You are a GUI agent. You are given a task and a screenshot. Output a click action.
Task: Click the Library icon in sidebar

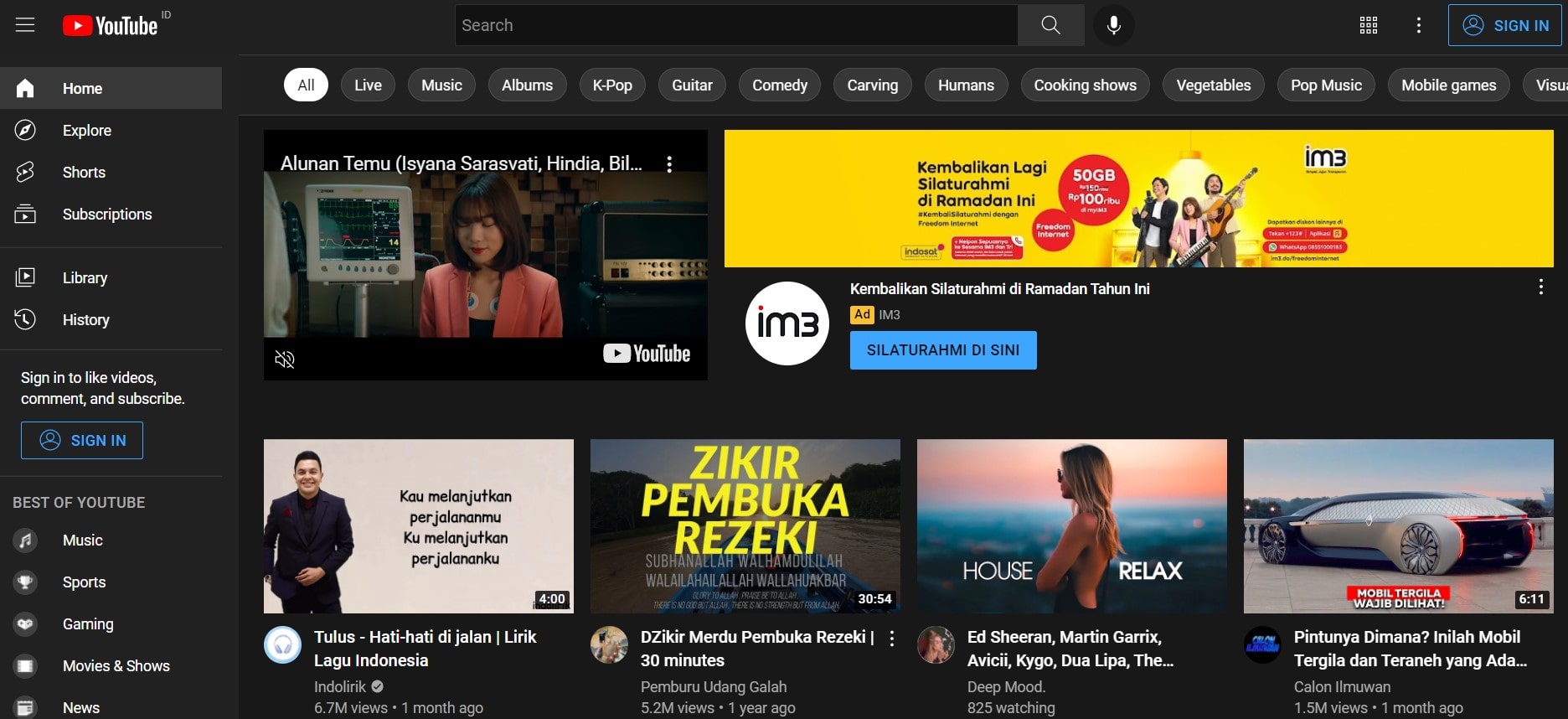tap(25, 277)
